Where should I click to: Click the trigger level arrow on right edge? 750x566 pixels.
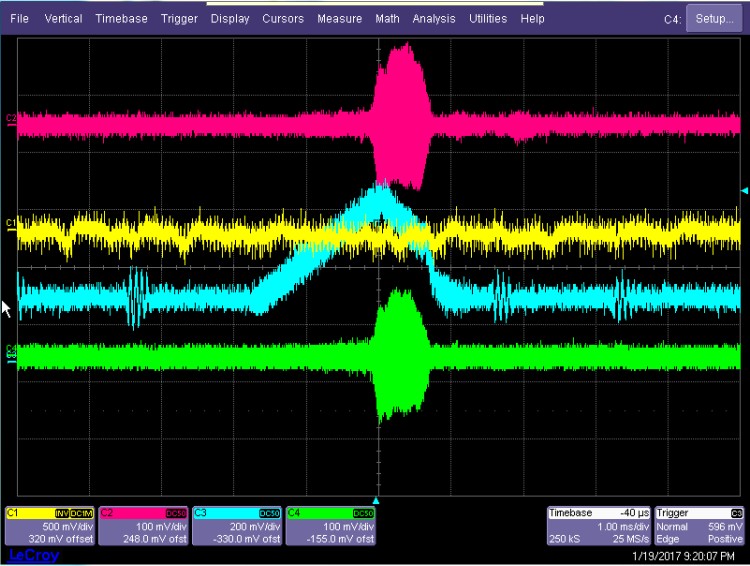743,190
